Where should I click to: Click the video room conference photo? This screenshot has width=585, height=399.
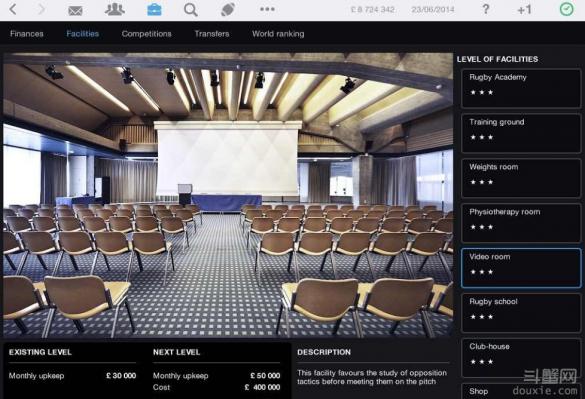pyautogui.click(x=228, y=195)
